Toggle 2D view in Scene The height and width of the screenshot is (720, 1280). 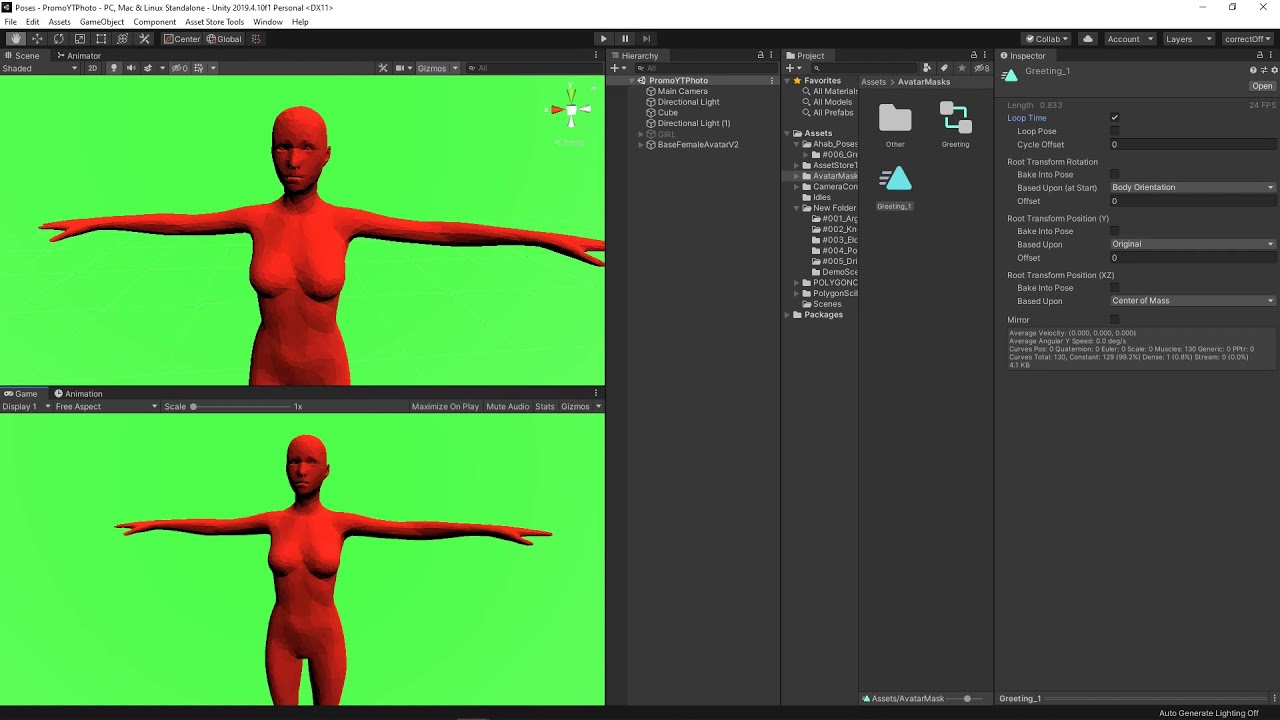[x=92, y=68]
